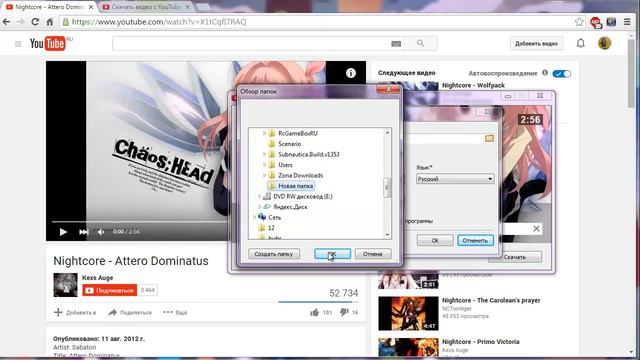Open the YouTube guide hamburger menu
The height and width of the screenshot is (360, 640).
tap(18, 44)
